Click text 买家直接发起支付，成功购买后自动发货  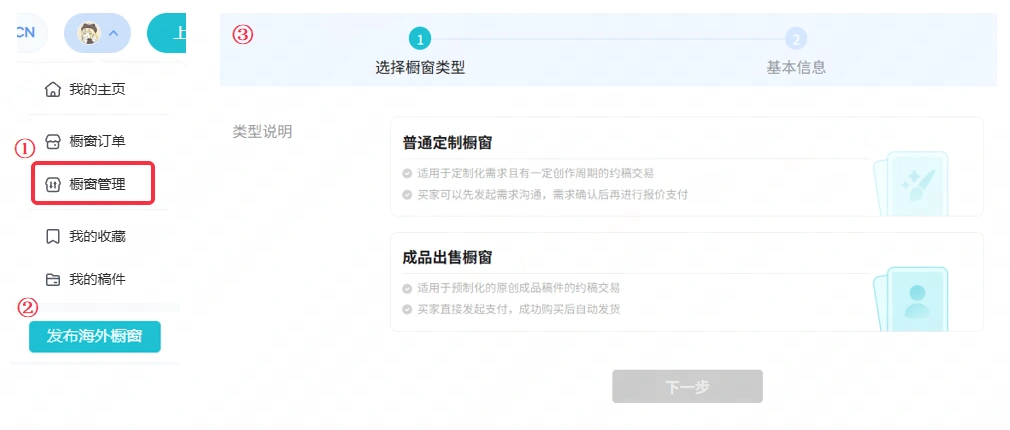[x=519, y=310]
